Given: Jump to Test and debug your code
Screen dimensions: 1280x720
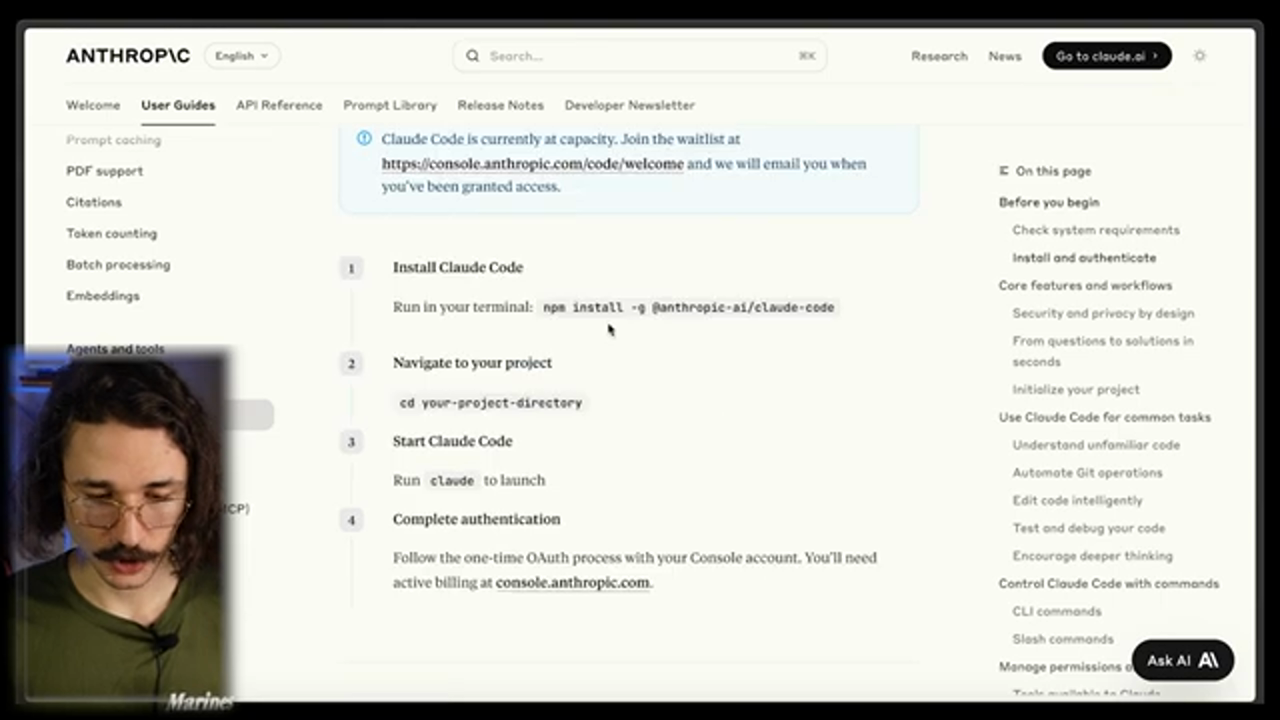Looking at the screenshot, I should [1088, 528].
